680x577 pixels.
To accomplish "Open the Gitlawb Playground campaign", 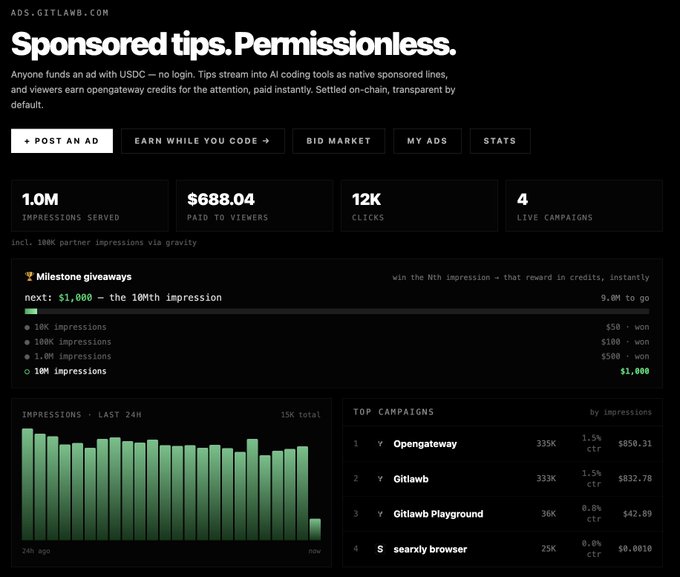I will [438, 514].
